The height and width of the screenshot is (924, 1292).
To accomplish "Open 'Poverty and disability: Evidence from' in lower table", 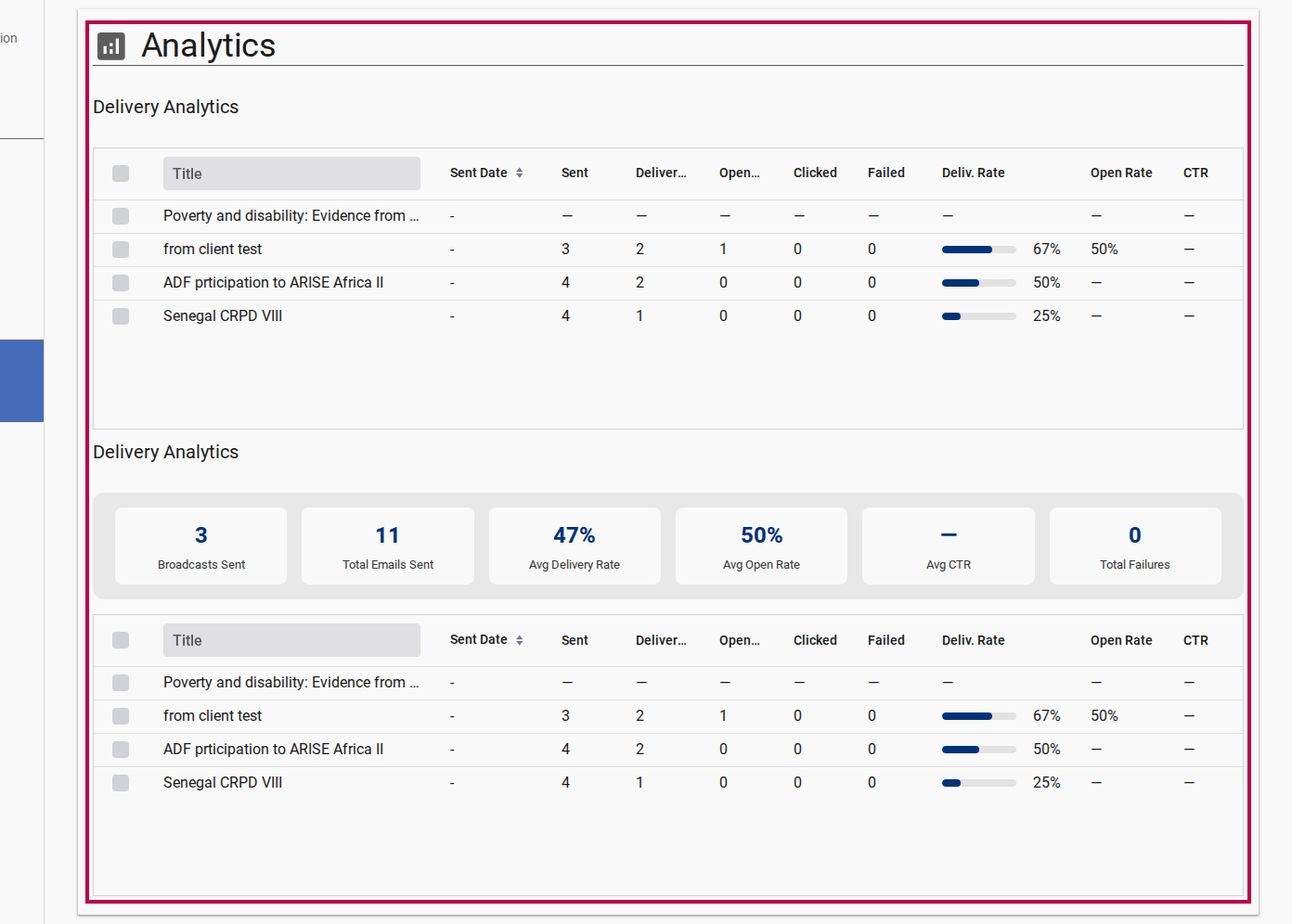I will (x=291, y=683).
